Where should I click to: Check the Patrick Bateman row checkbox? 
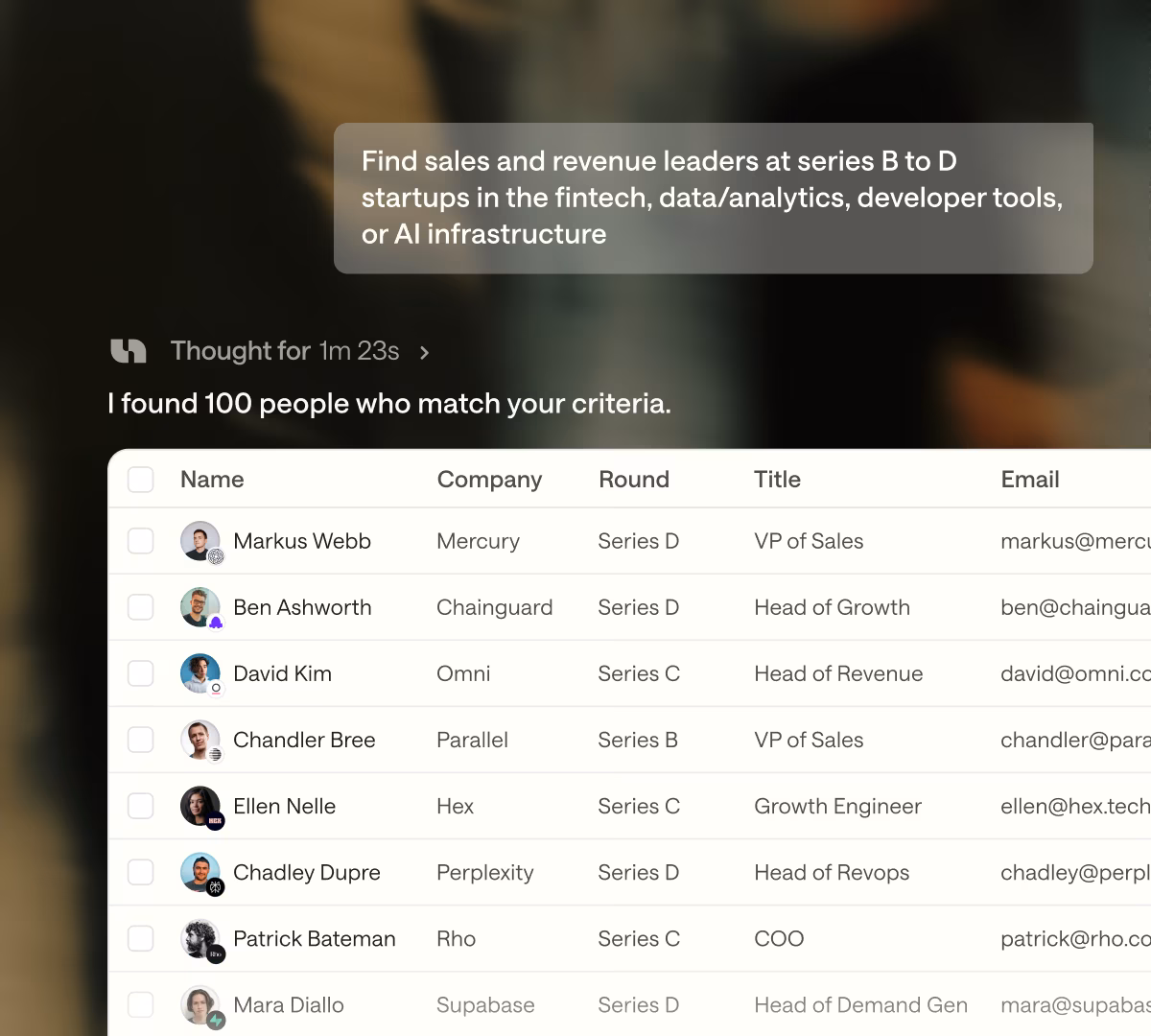pos(141,938)
